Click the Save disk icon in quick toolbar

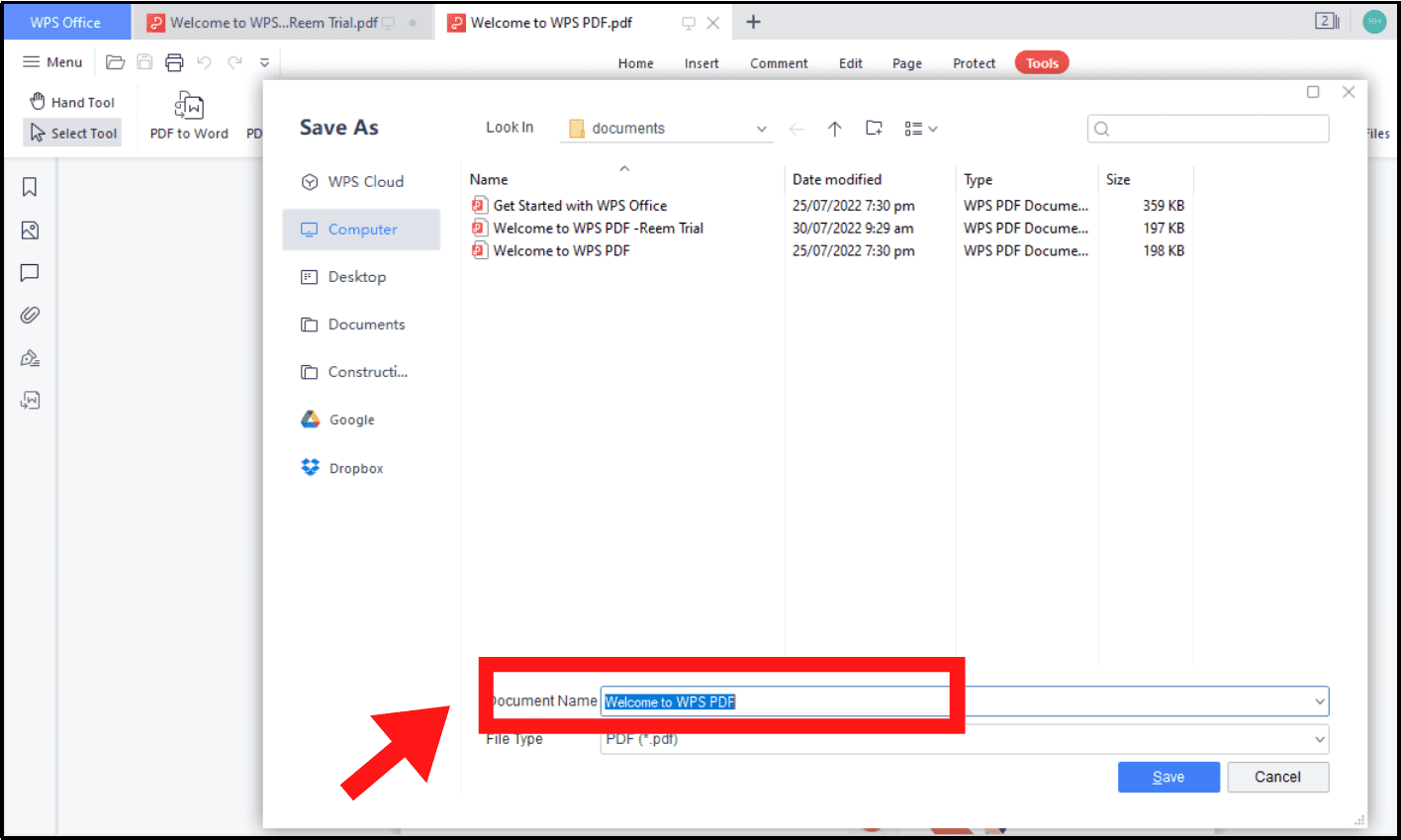point(144,62)
